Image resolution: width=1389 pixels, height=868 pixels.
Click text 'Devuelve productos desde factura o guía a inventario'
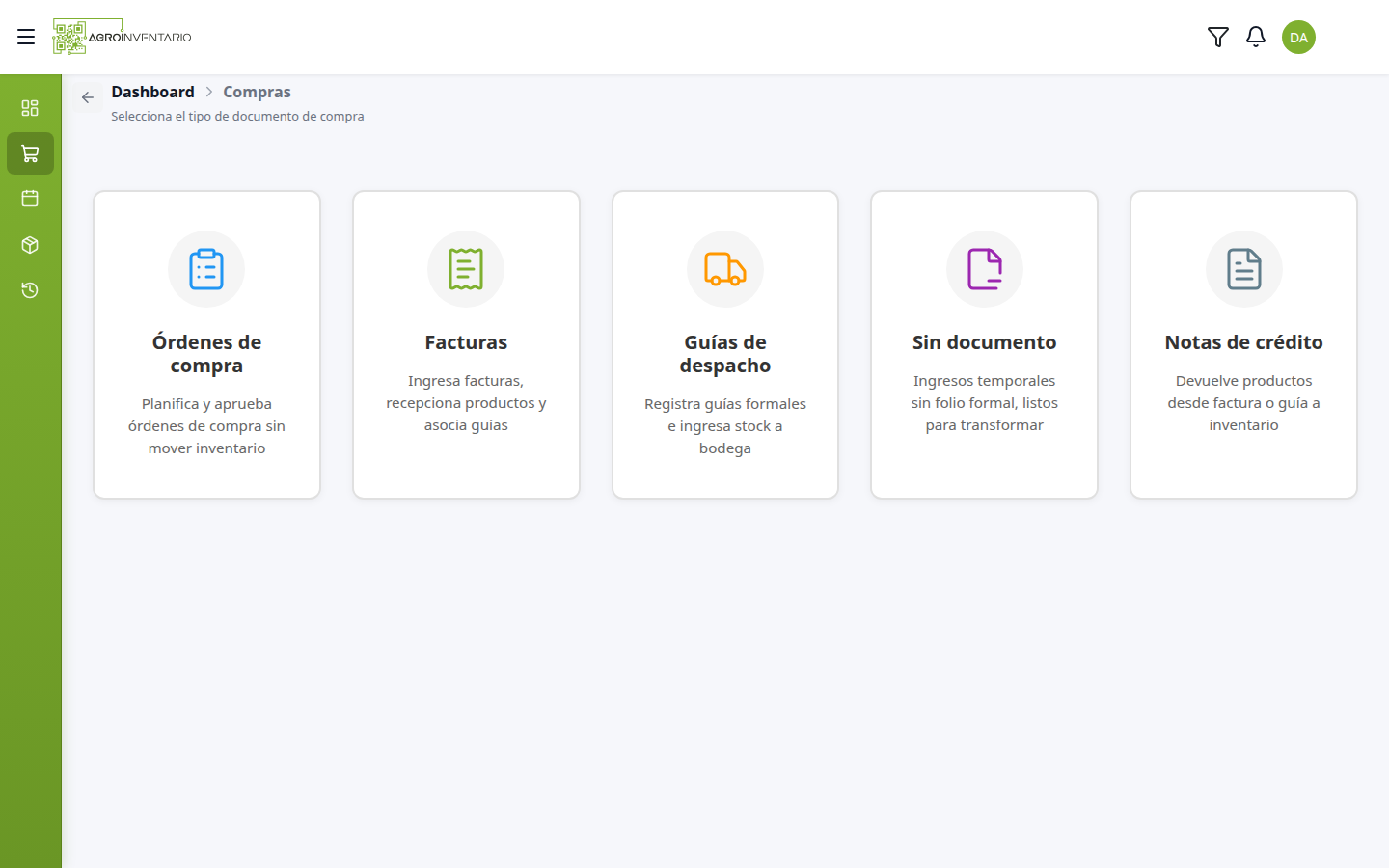click(1244, 403)
